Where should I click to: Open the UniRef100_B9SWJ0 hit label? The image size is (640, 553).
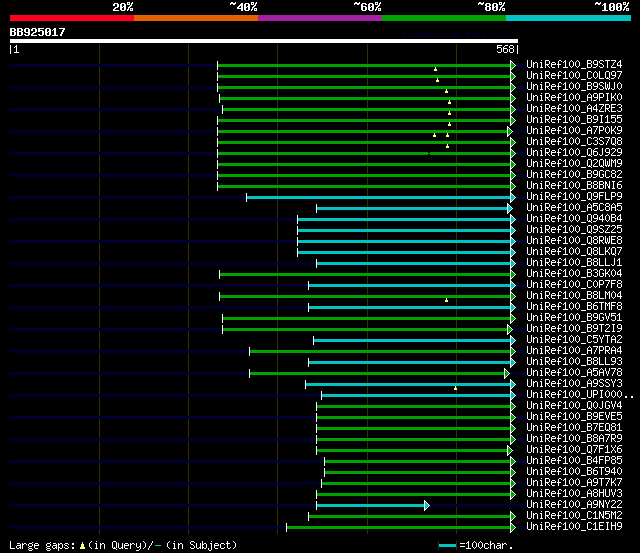[574, 87]
